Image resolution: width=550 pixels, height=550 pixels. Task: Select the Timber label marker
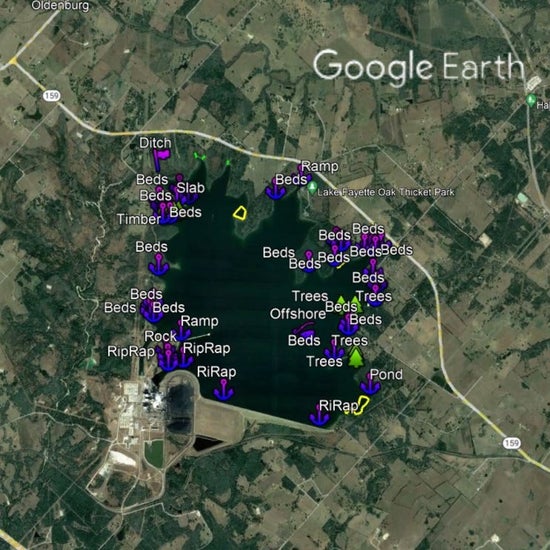[x=139, y=219]
